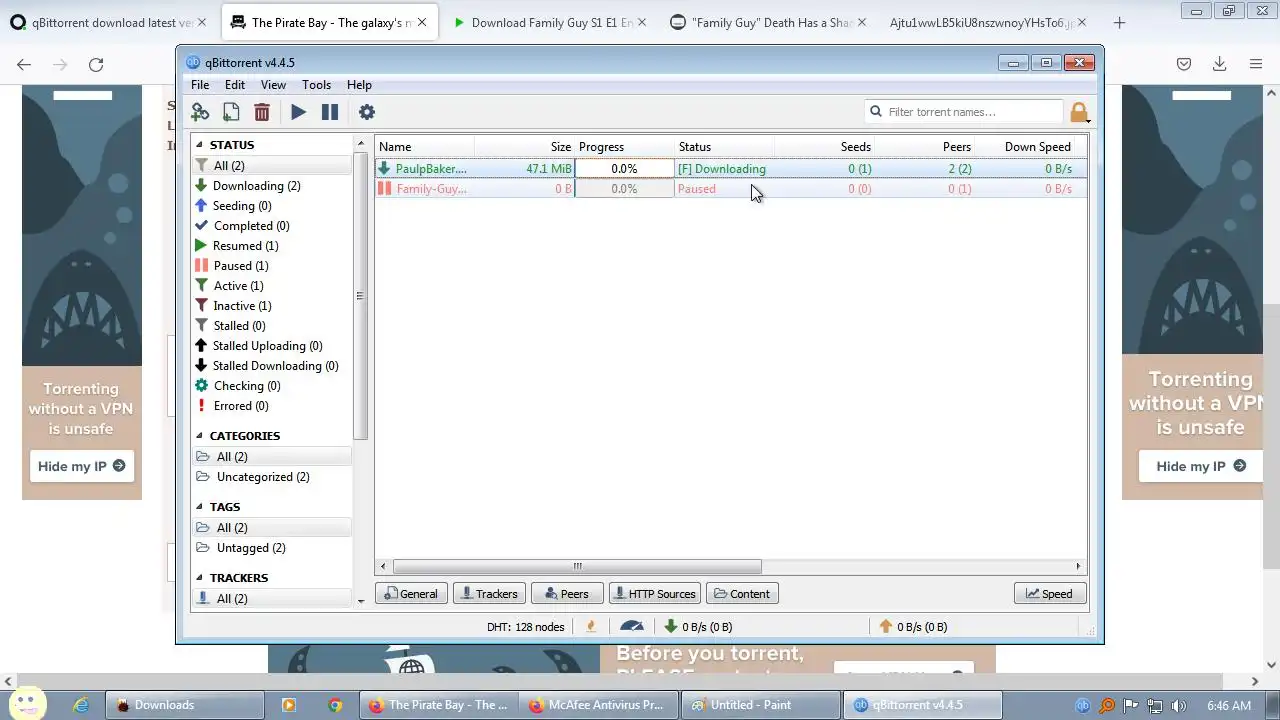Image resolution: width=1280 pixels, height=720 pixels.
Task: Click the Speed graph button
Action: point(1050,593)
